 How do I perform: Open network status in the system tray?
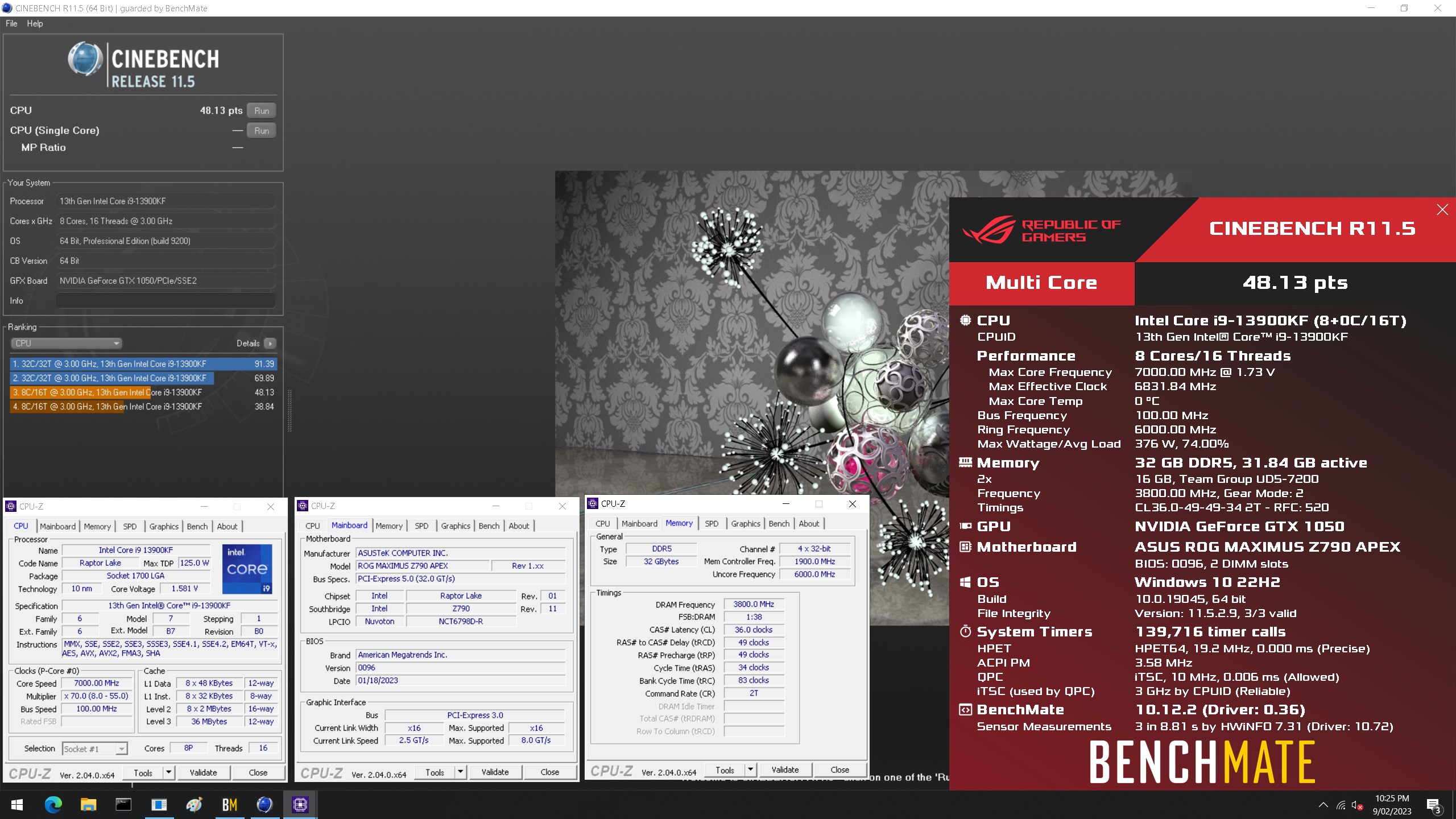1341,805
